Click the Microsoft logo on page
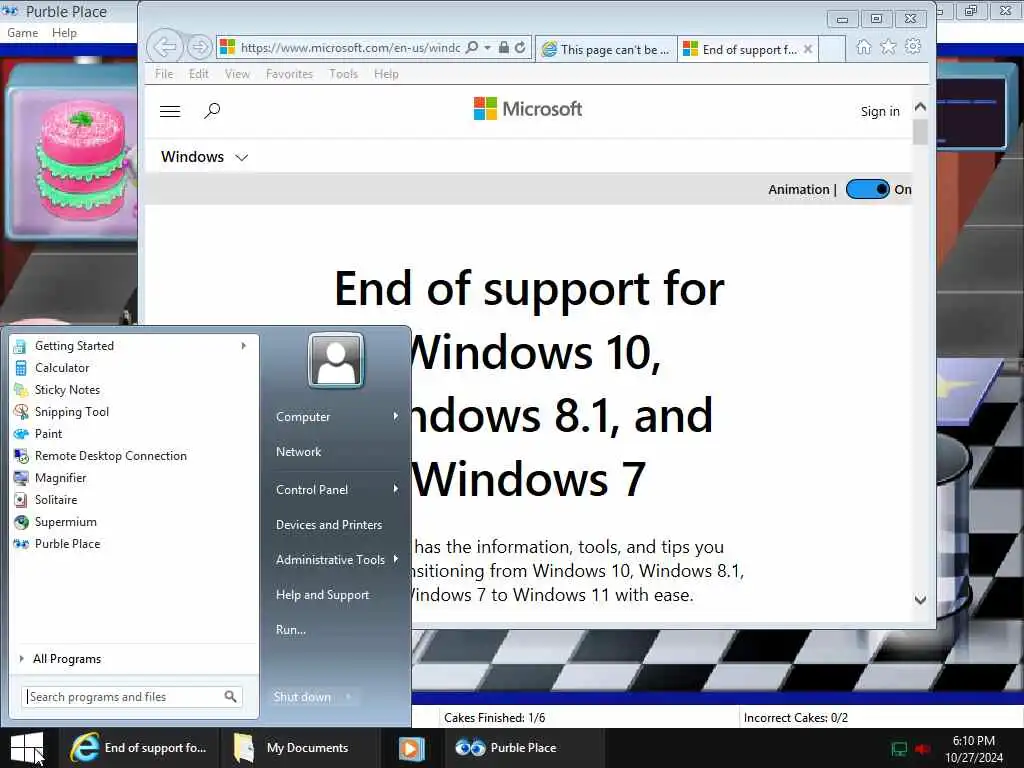1024x768 pixels. (528, 109)
